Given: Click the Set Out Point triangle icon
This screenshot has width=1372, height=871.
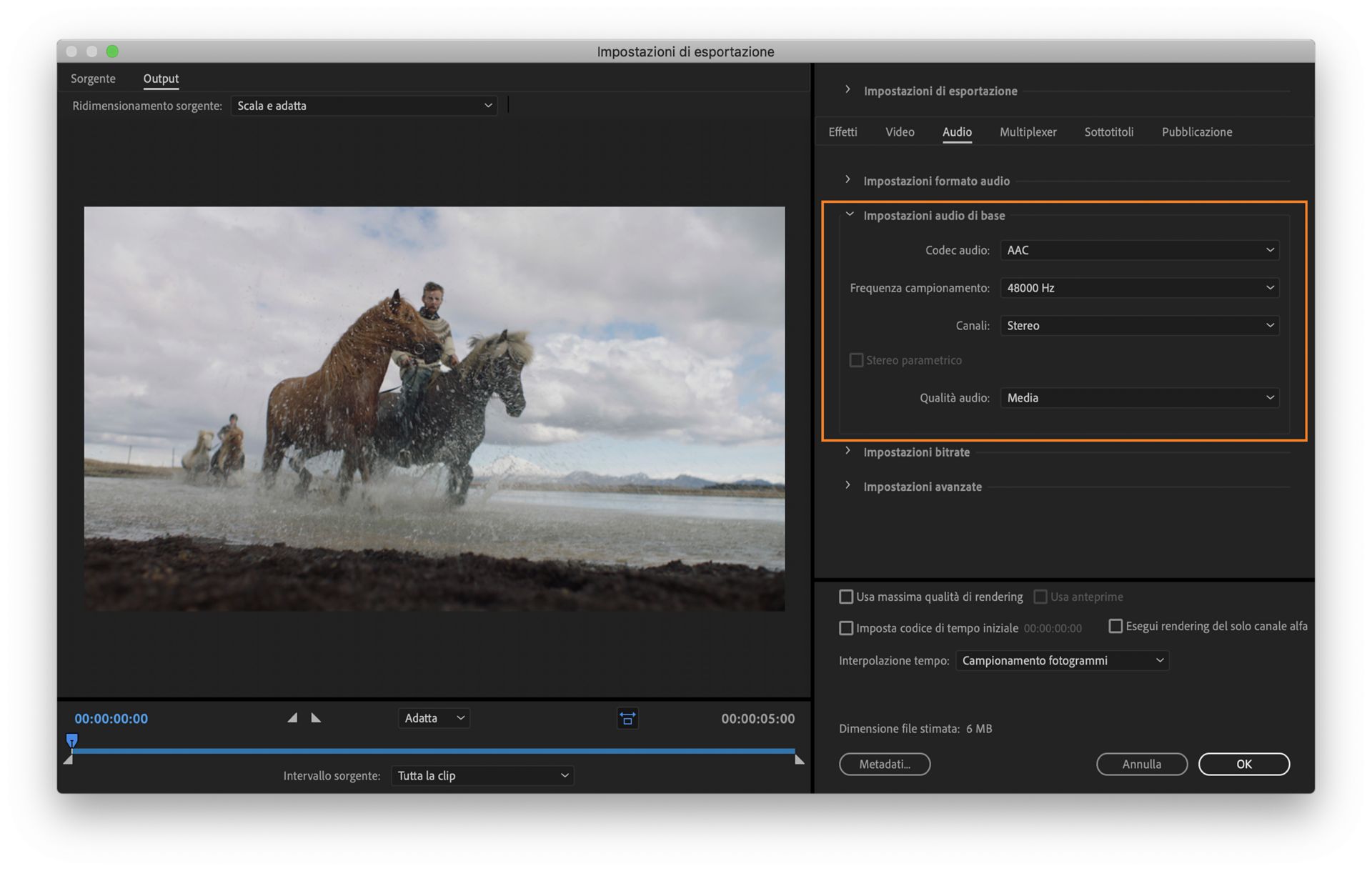Looking at the screenshot, I should point(316,717).
